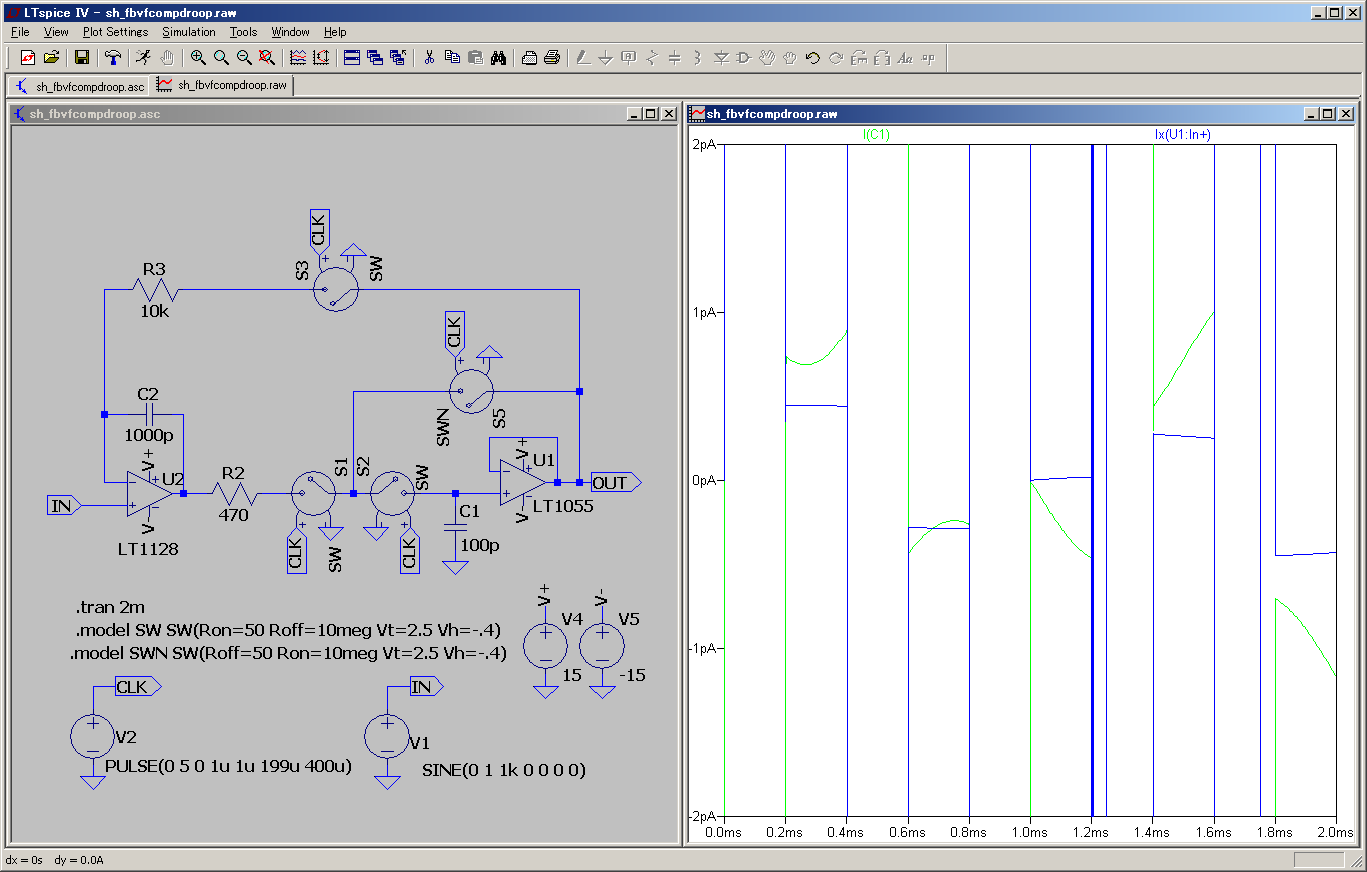This screenshot has height=872, width=1367.
Task: Click the Print icon
Action: pos(552,58)
